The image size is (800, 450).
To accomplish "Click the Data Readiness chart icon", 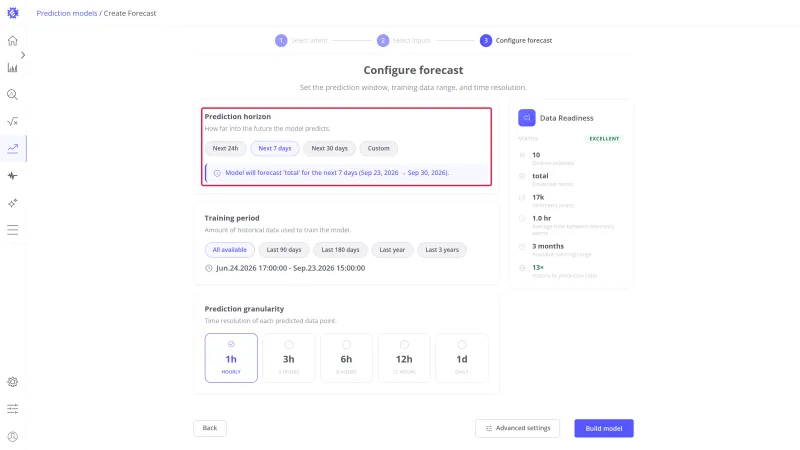I will click(x=527, y=118).
